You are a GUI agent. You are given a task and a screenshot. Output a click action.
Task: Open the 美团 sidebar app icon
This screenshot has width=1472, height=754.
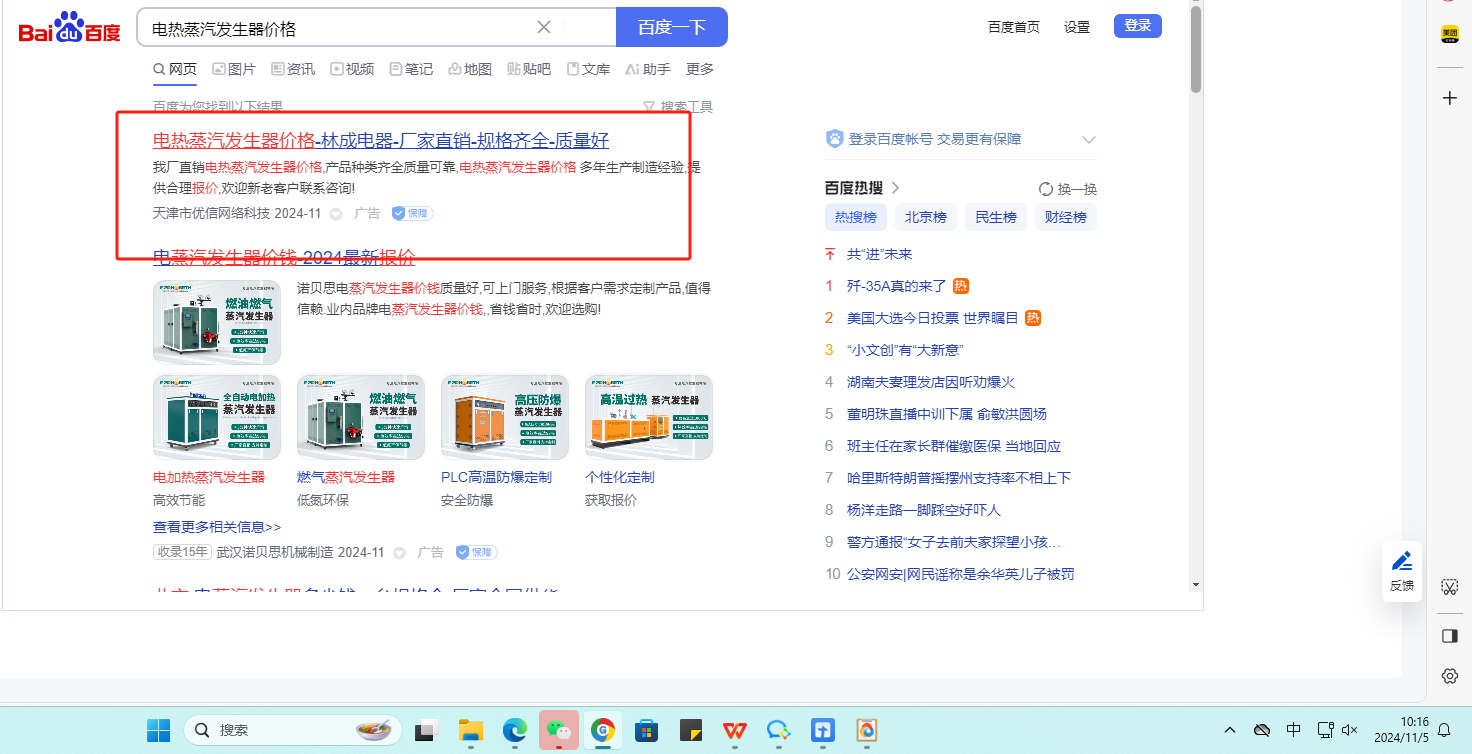click(x=1449, y=34)
